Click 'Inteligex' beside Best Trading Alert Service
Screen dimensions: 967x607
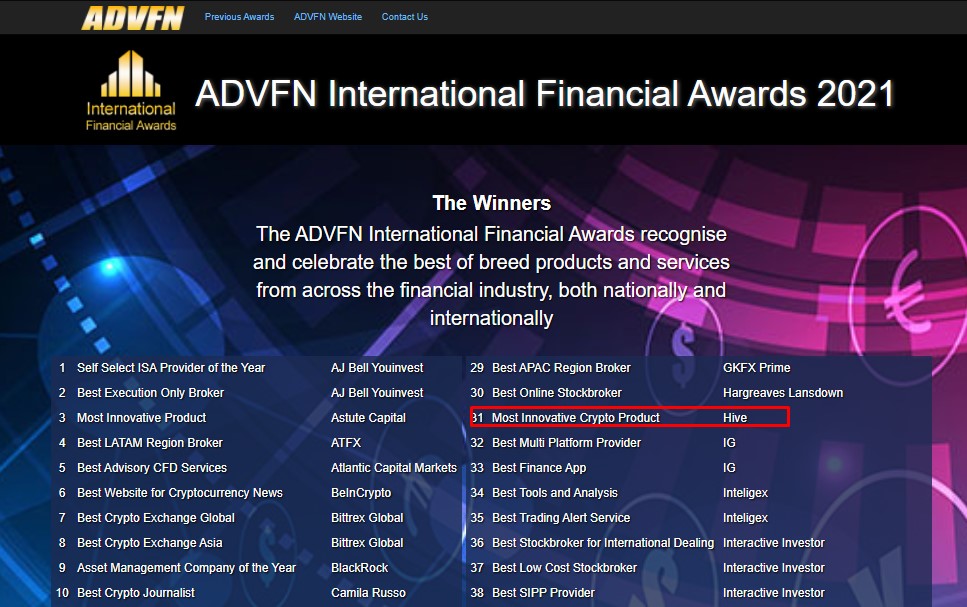746,518
